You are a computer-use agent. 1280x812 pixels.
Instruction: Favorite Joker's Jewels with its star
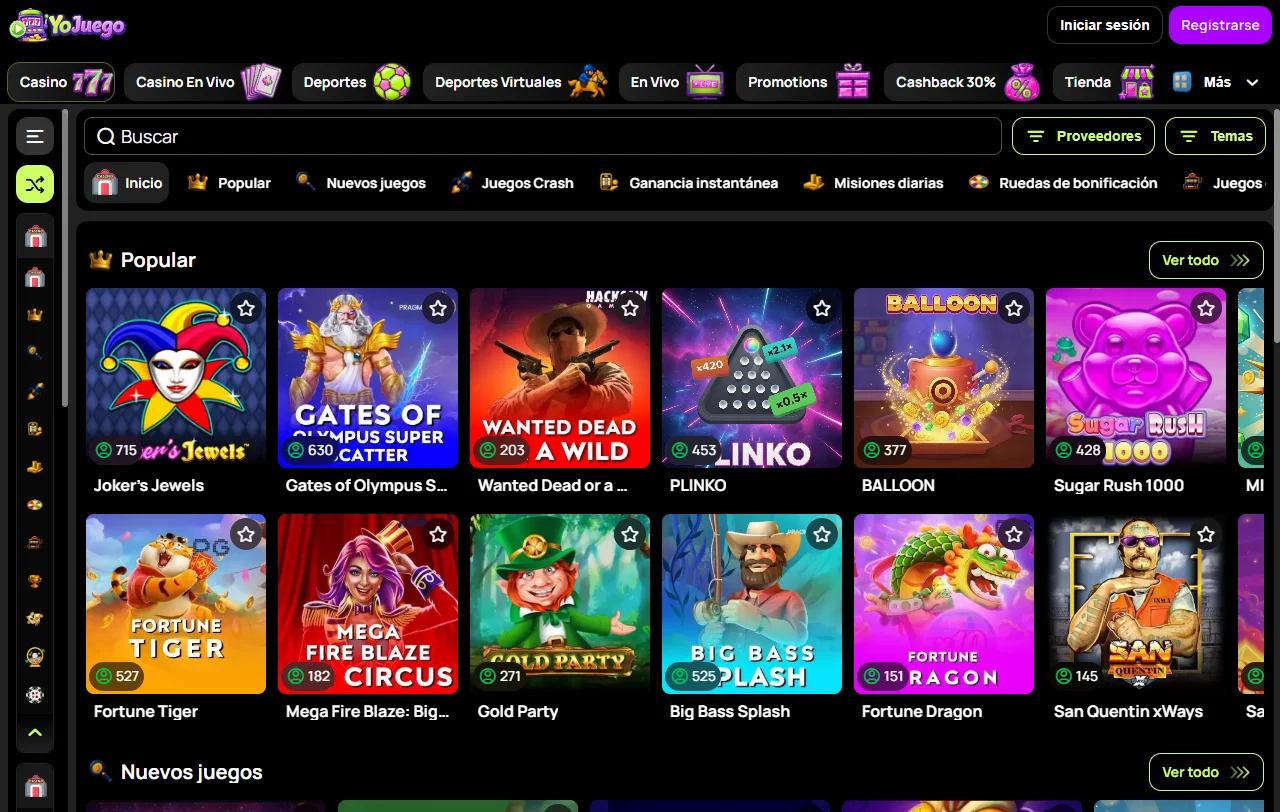pos(246,308)
